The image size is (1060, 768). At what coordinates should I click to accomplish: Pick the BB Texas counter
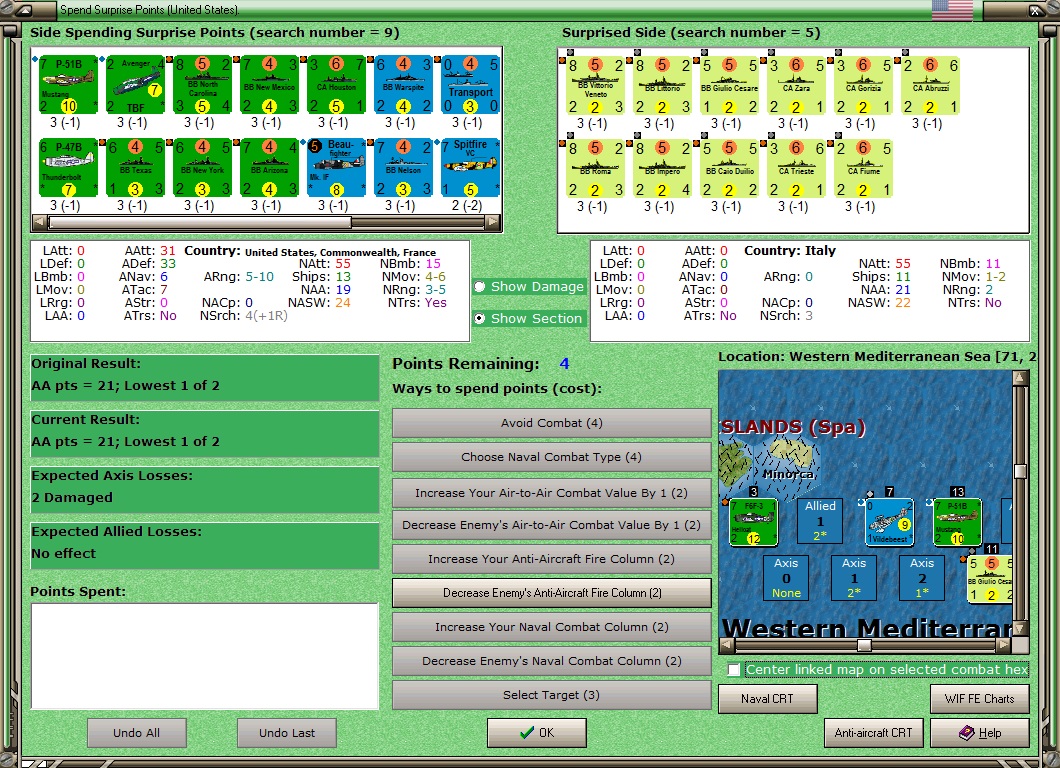(135, 168)
